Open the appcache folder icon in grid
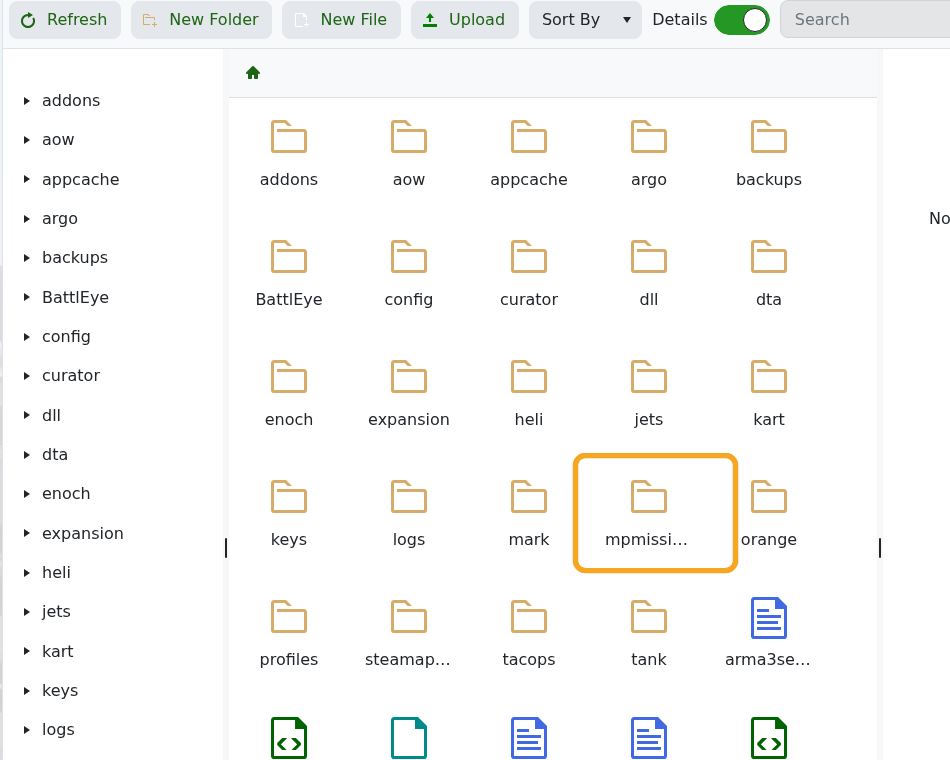Screen dimensions: 950x760 (x=529, y=136)
